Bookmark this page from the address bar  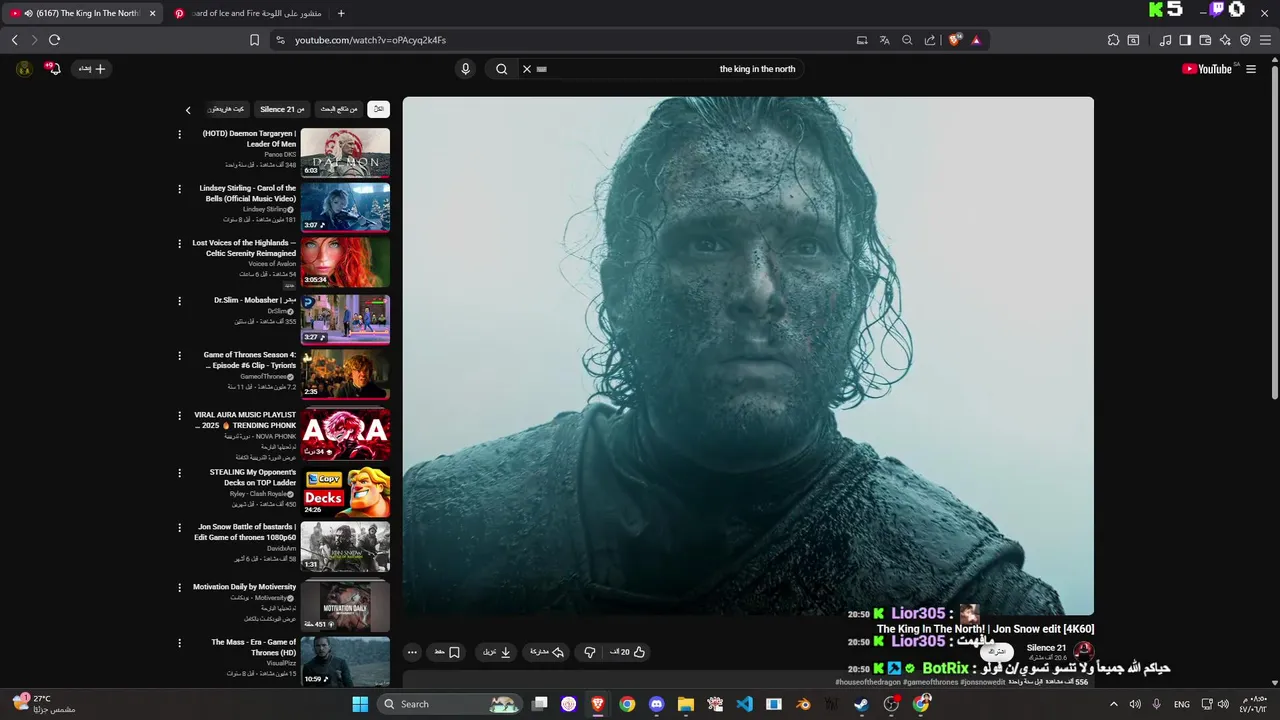pos(254,40)
